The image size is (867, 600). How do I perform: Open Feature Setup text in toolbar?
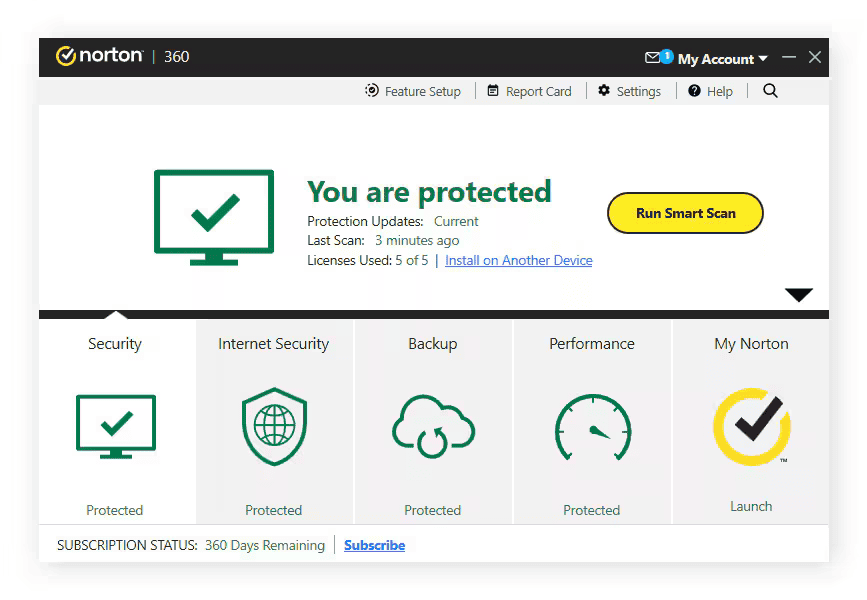point(422,91)
